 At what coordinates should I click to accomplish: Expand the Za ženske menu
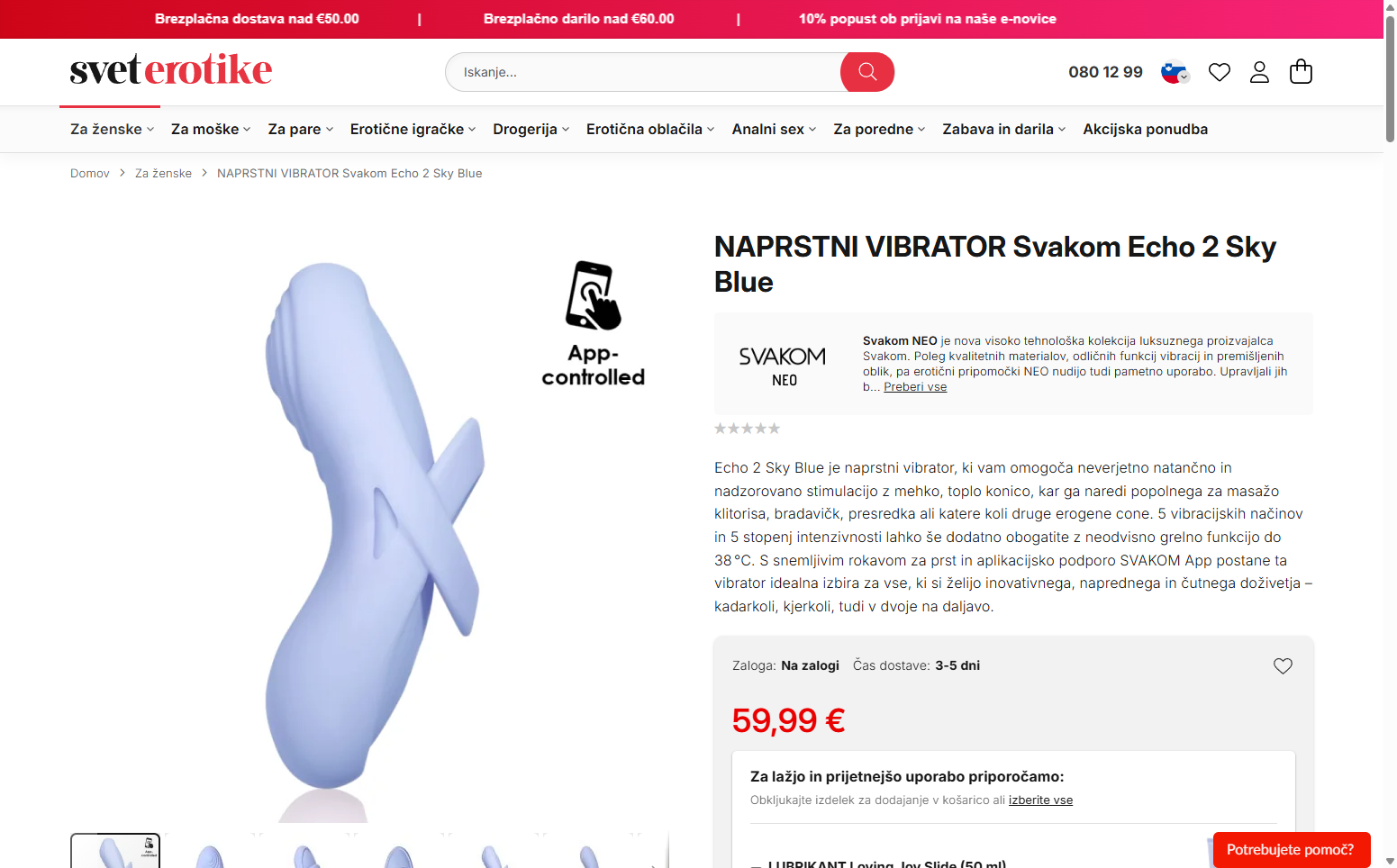click(112, 130)
